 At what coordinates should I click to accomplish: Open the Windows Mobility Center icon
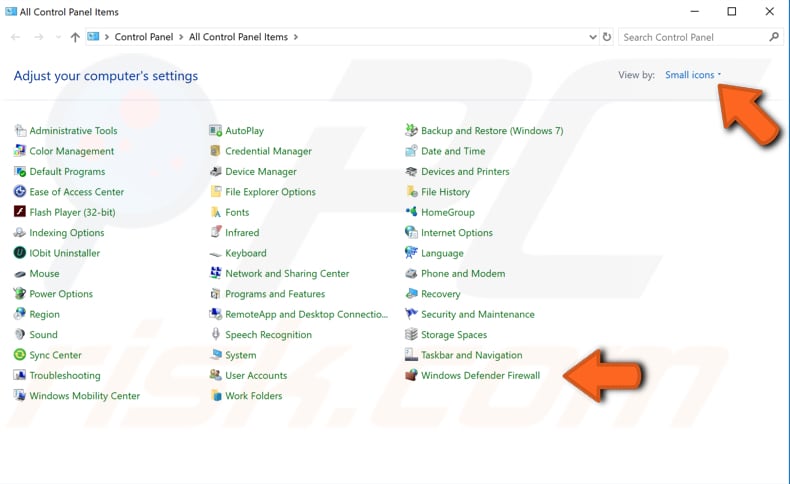click(x=20, y=396)
